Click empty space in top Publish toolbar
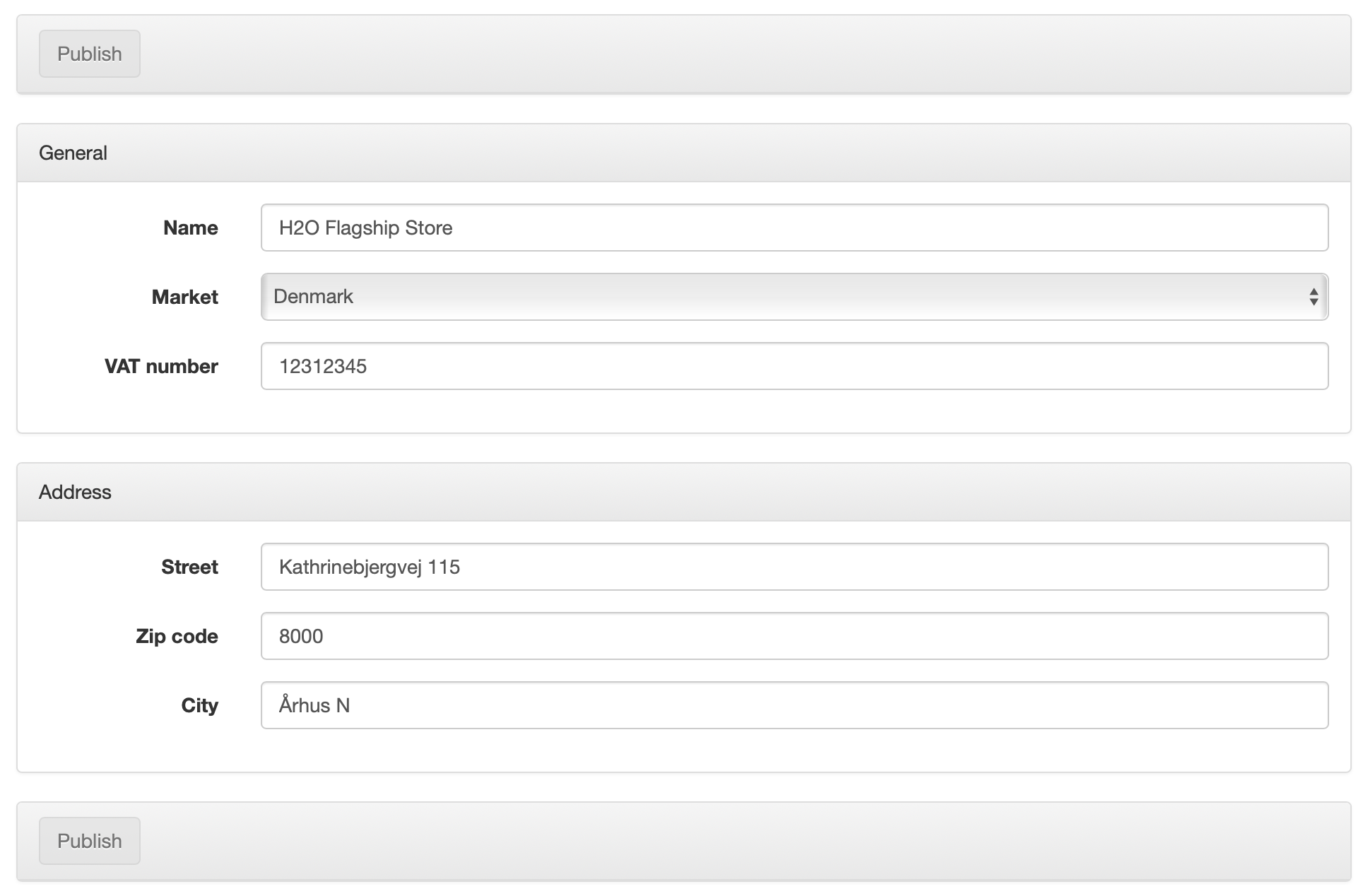 707,54
